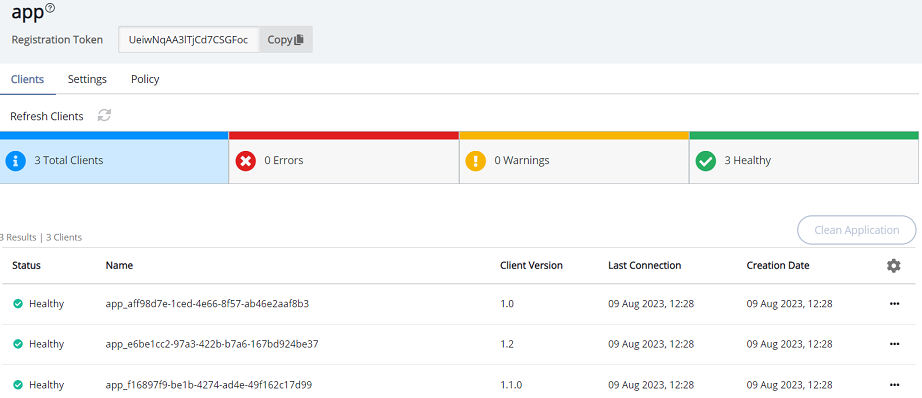
Task: Switch to the Settings tab
Action: coord(87,79)
